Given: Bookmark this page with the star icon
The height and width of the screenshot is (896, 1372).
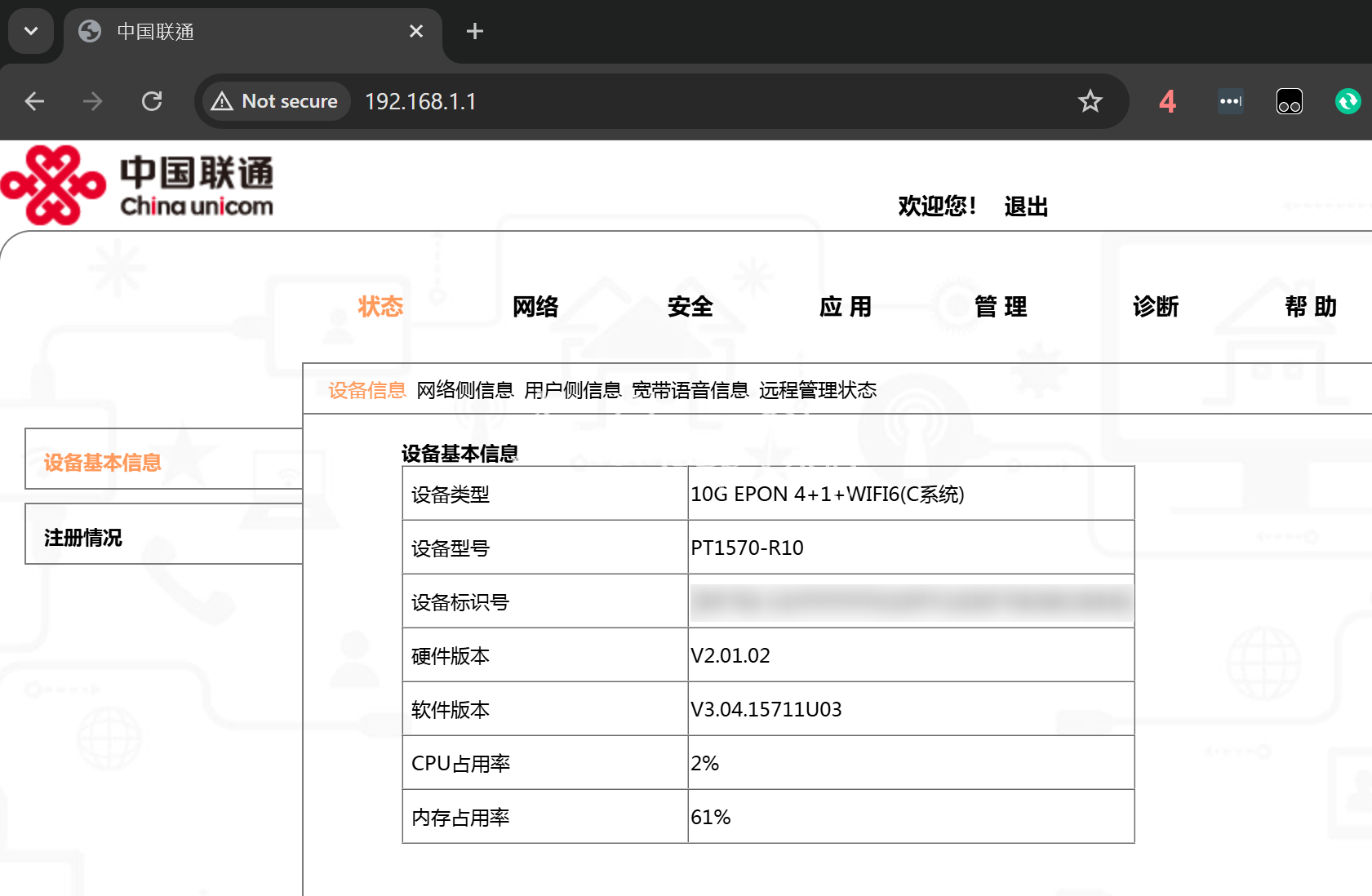Looking at the screenshot, I should click(1090, 101).
